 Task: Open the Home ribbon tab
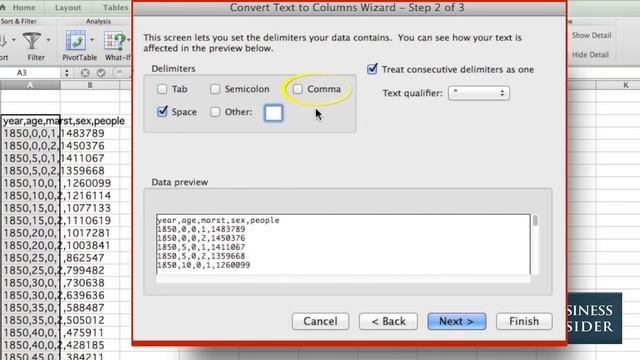coord(24,7)
